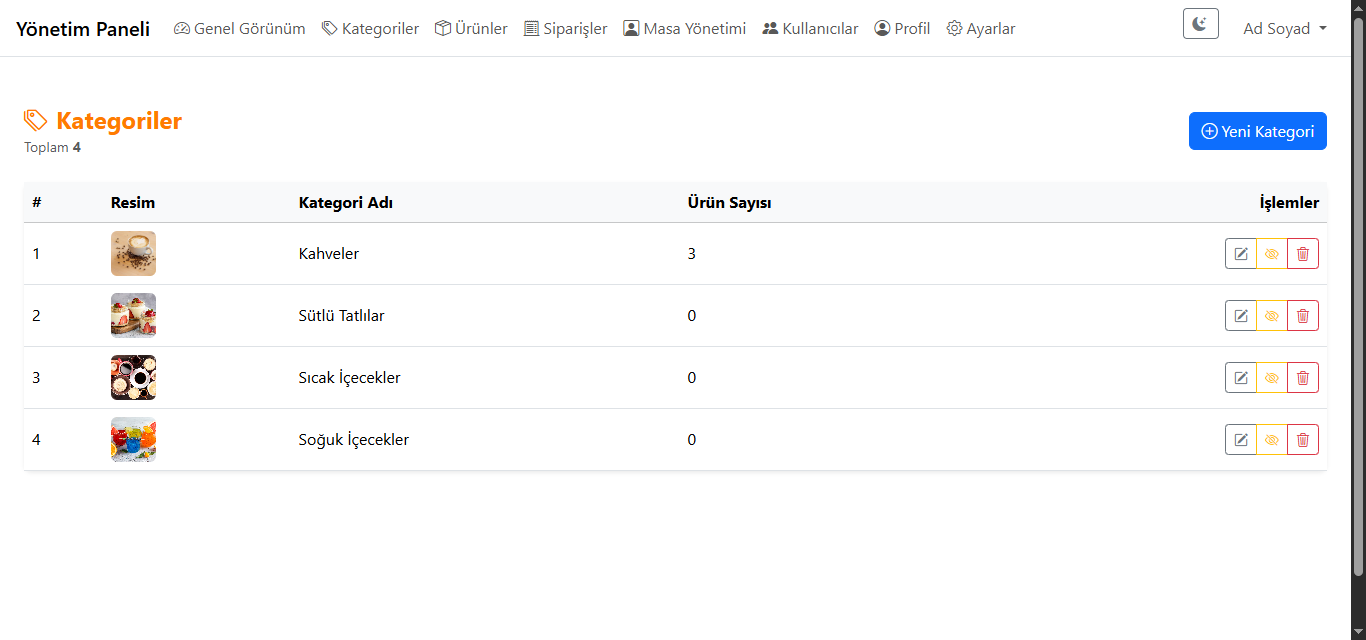Screen dimensions: 1366x640
Task: Click the edit icon for Kahveler
Action: (1241, 254)
